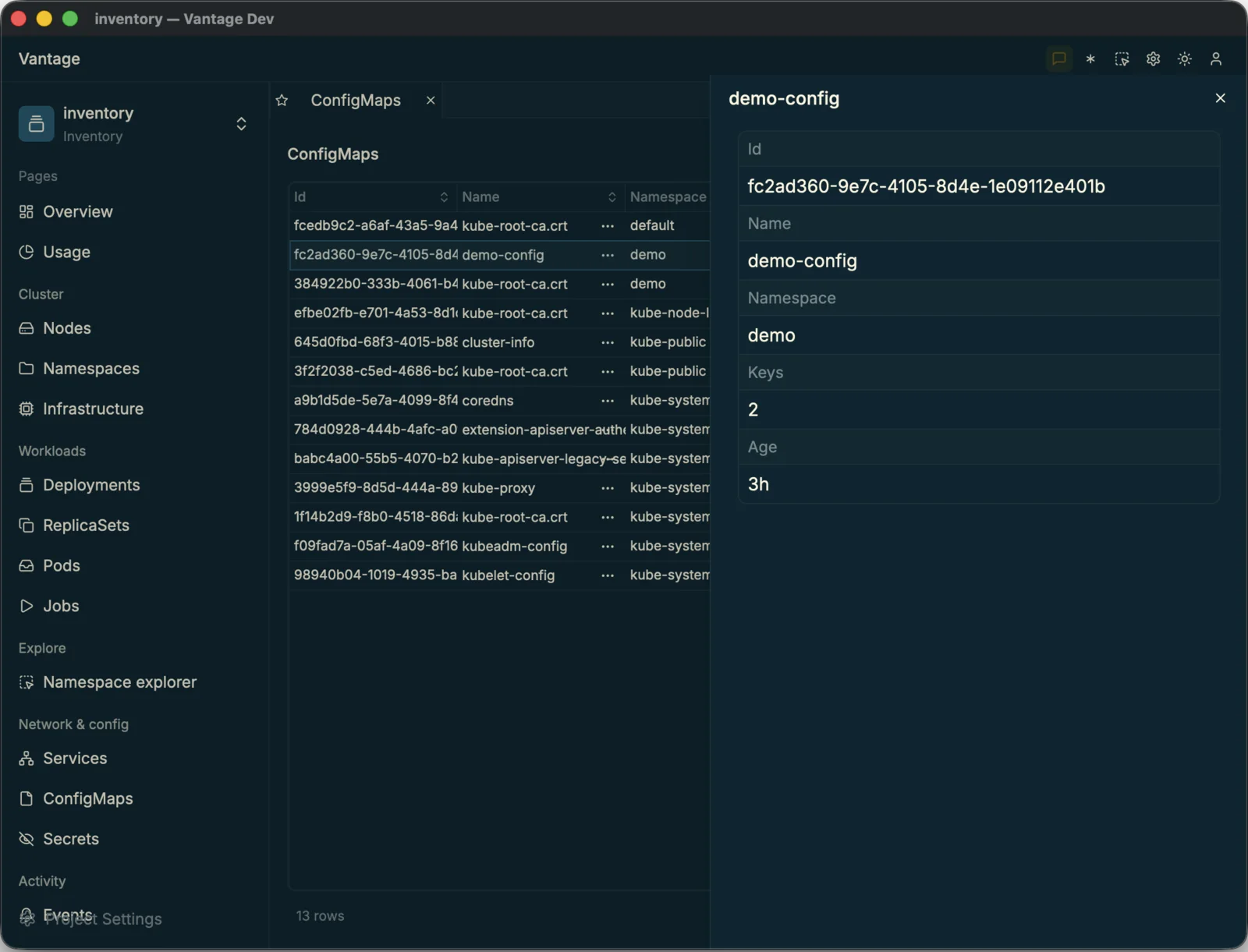Select the coredns row name
This screenshot has width=1248, height=952.
[487, 401]
